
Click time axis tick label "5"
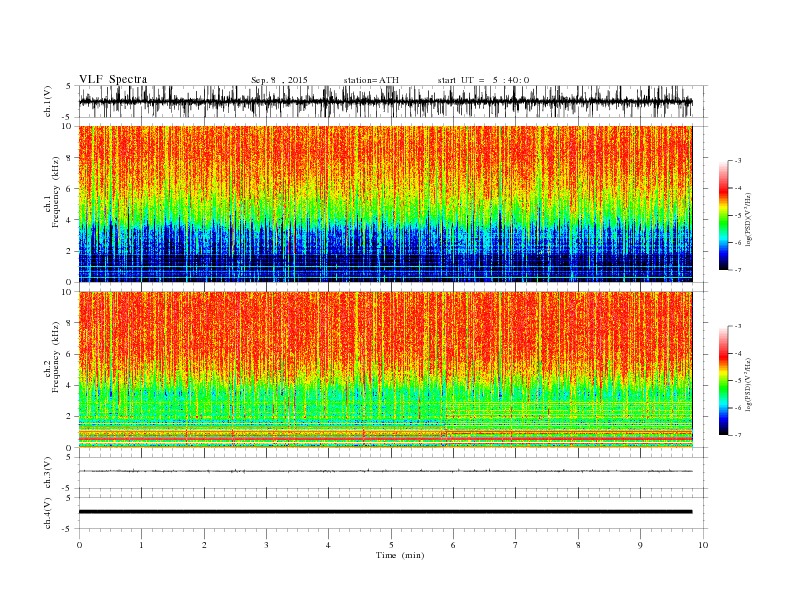[391, 545]
